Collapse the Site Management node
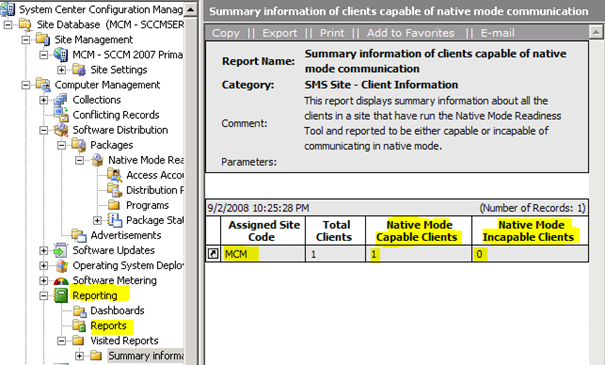 click(26, 39)
